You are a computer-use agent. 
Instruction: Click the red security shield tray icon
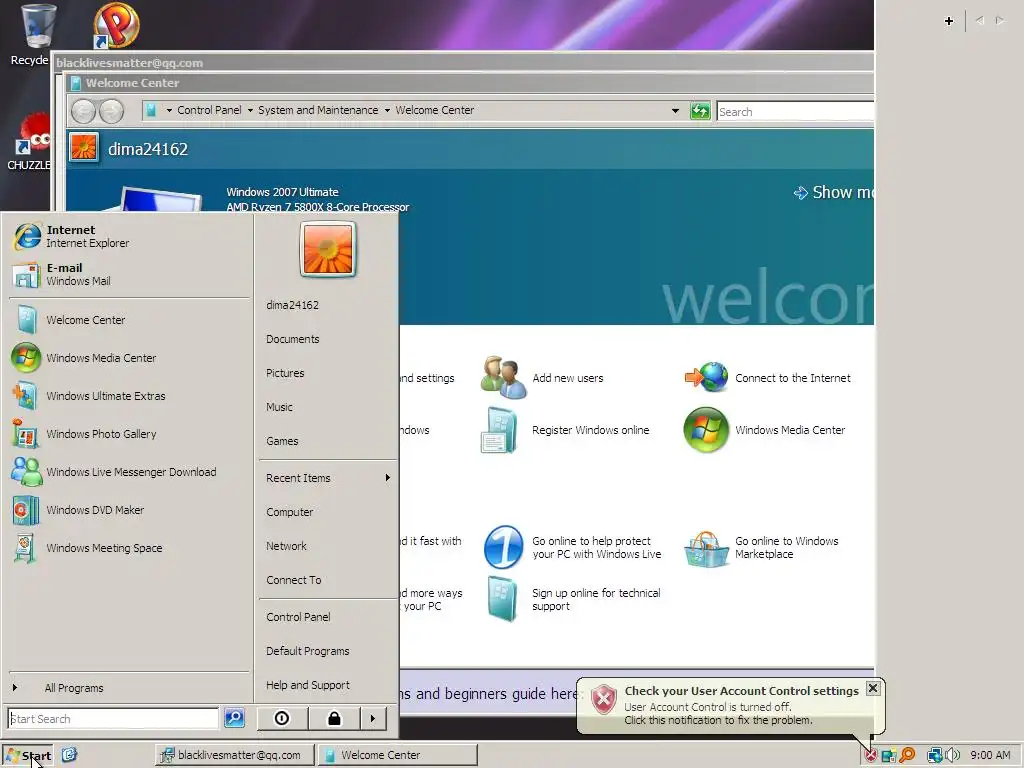pyautogui.click(x=871, y=756)
